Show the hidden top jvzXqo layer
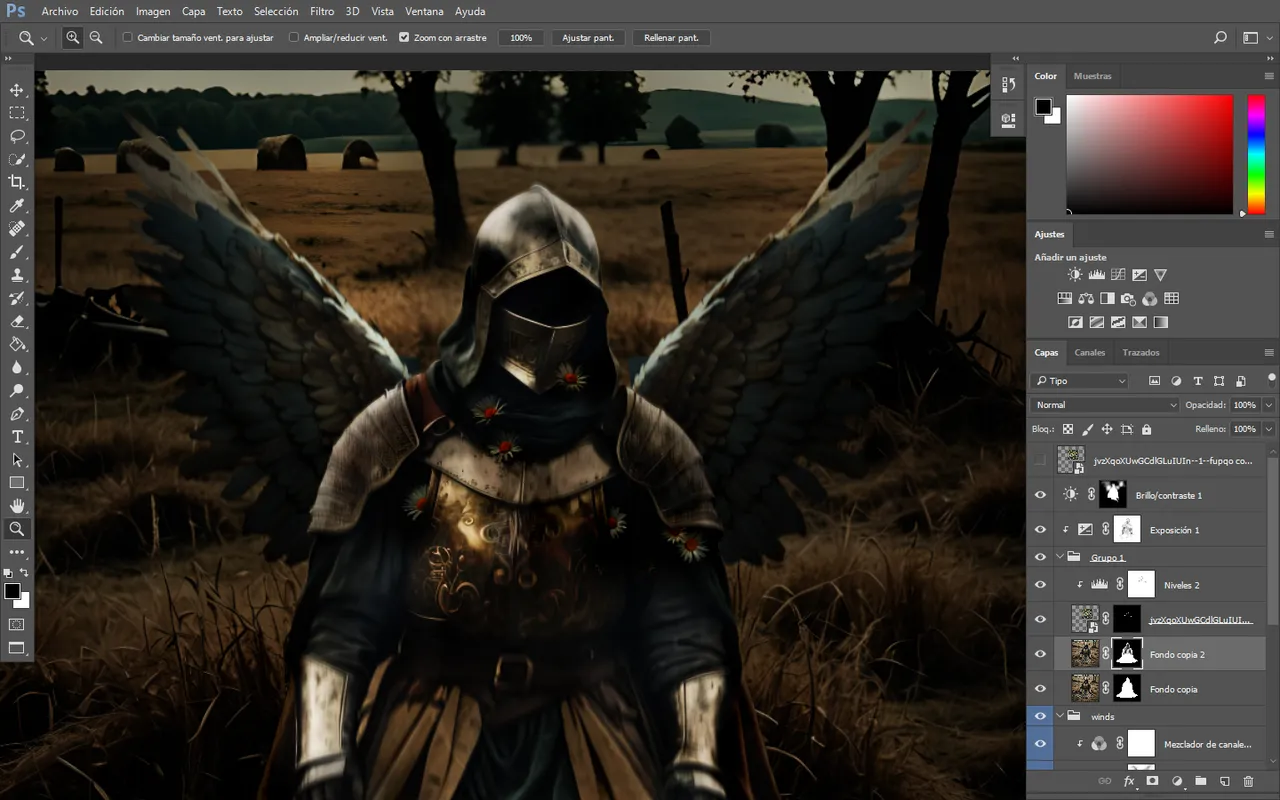The image size is (1280, 800). (1040, 460)
